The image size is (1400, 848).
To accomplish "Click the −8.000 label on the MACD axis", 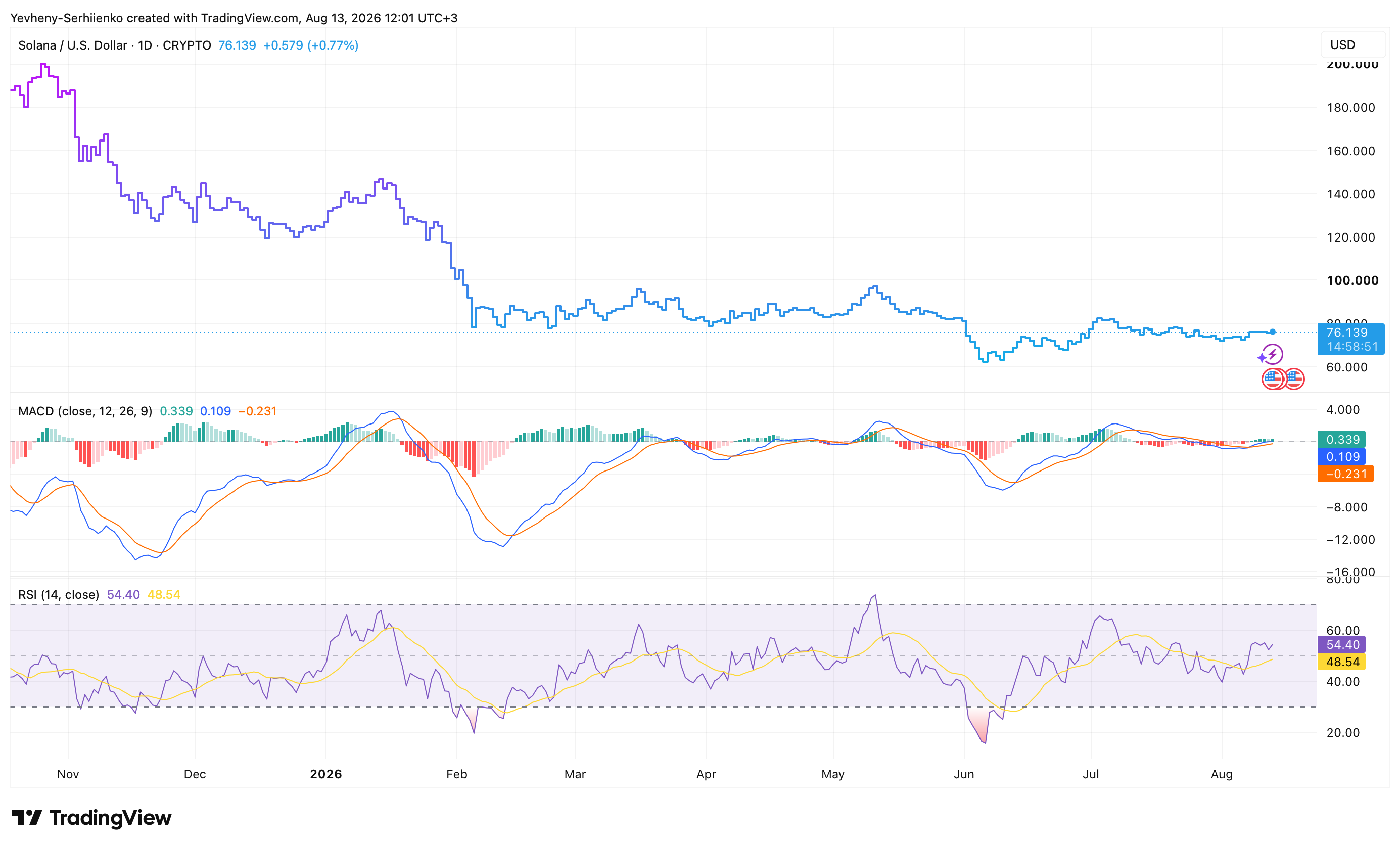I will tap(1346, 507).
